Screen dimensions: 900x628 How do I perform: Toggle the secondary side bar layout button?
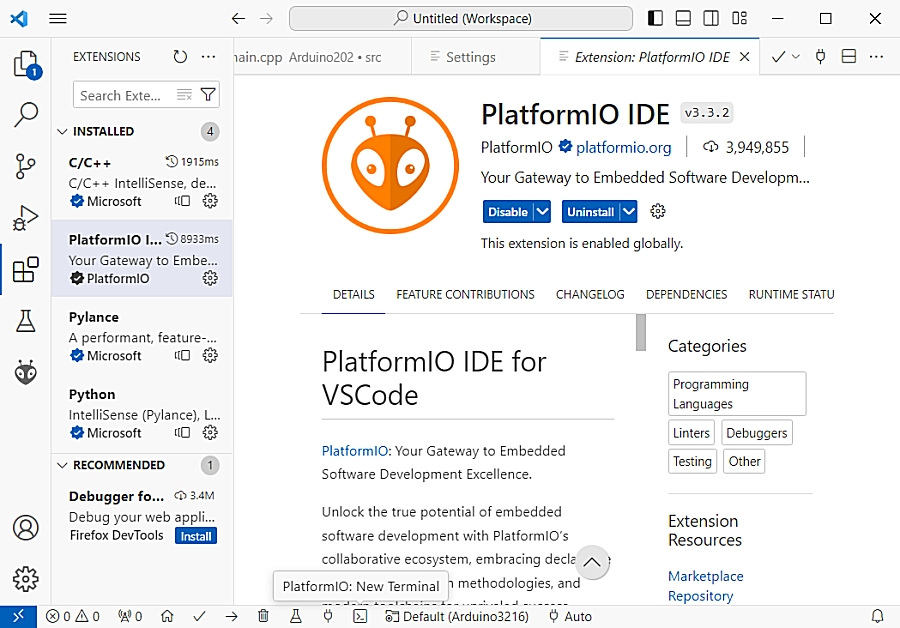711,18
